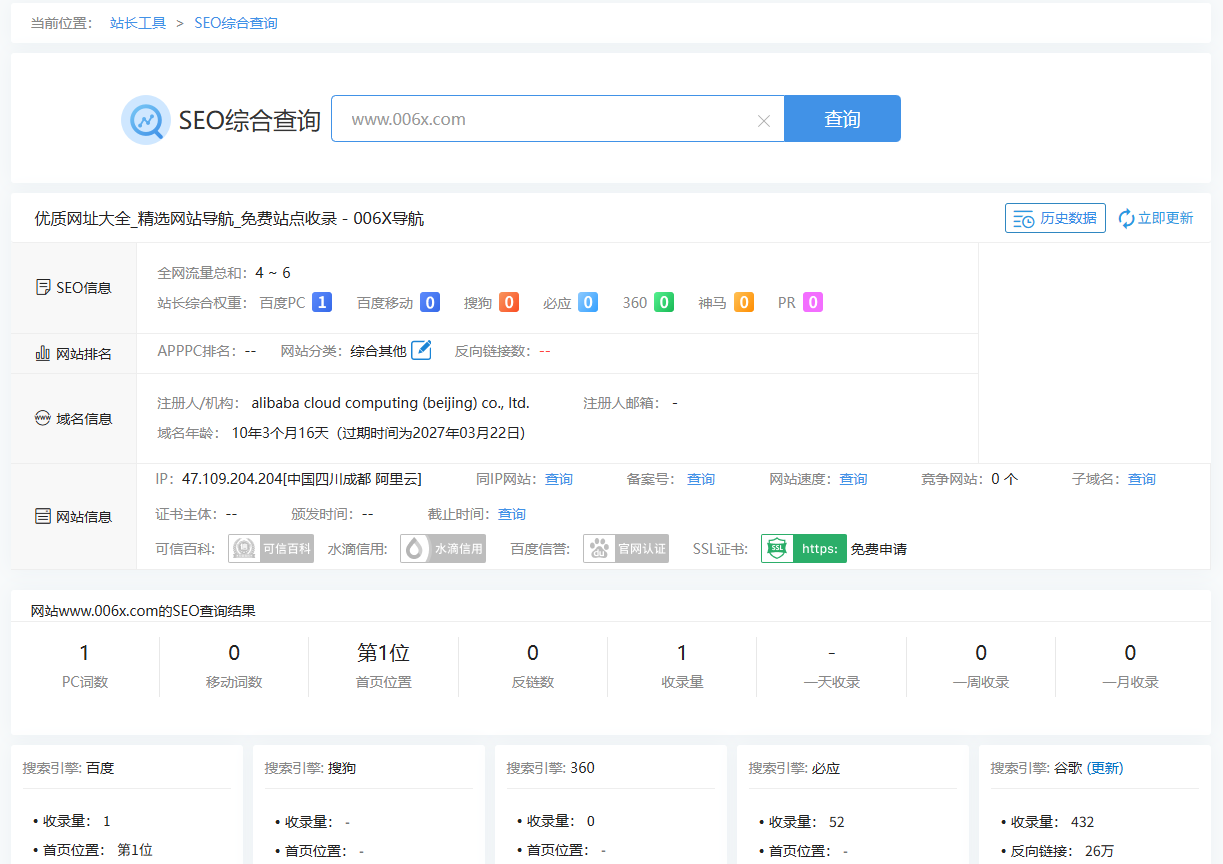This screenshot has width=1223, height=864.
Task: Click the 综合其他 category text
Action: click(x=379, y=351)
